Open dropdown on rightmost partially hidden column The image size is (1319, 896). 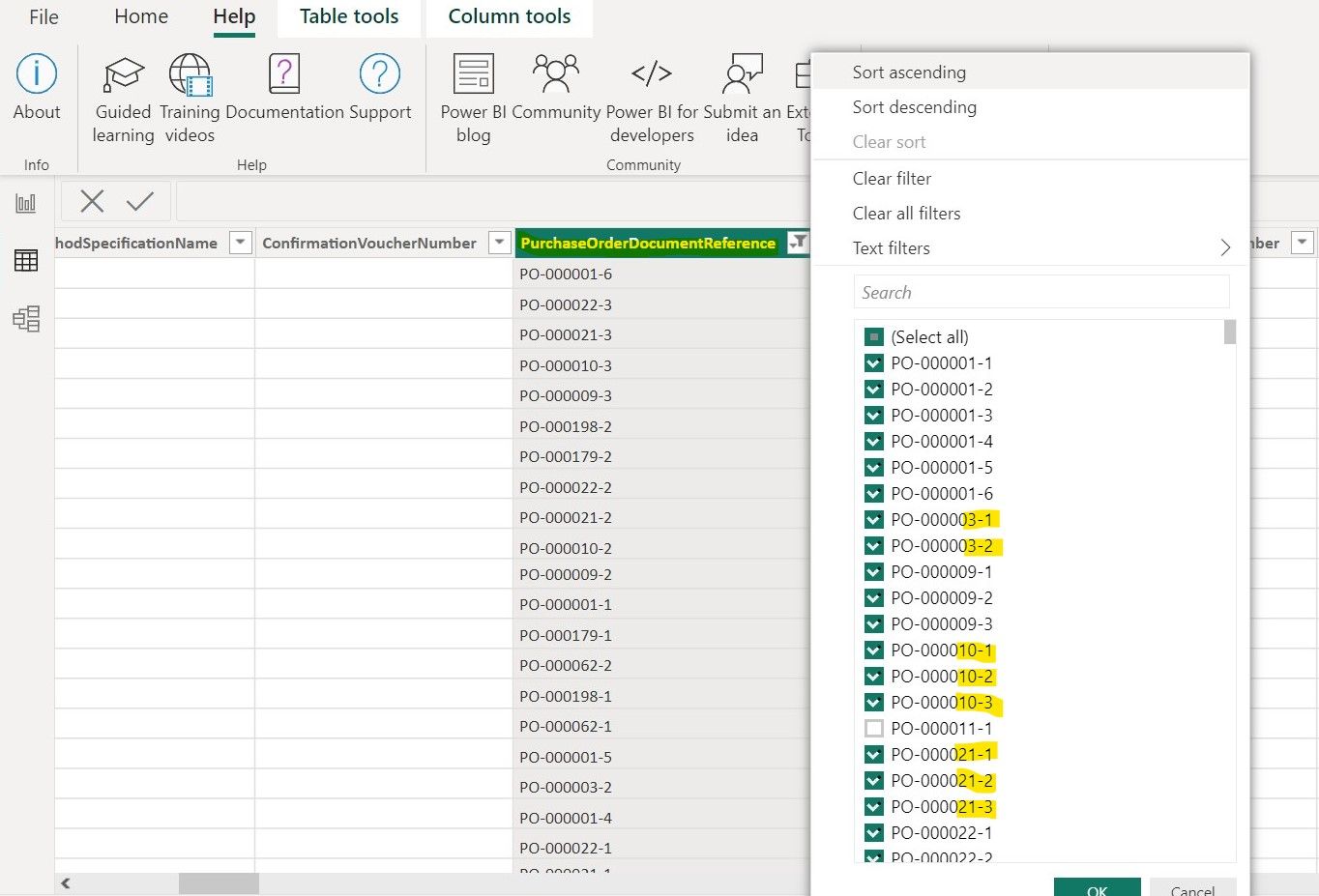(1303, 243)
